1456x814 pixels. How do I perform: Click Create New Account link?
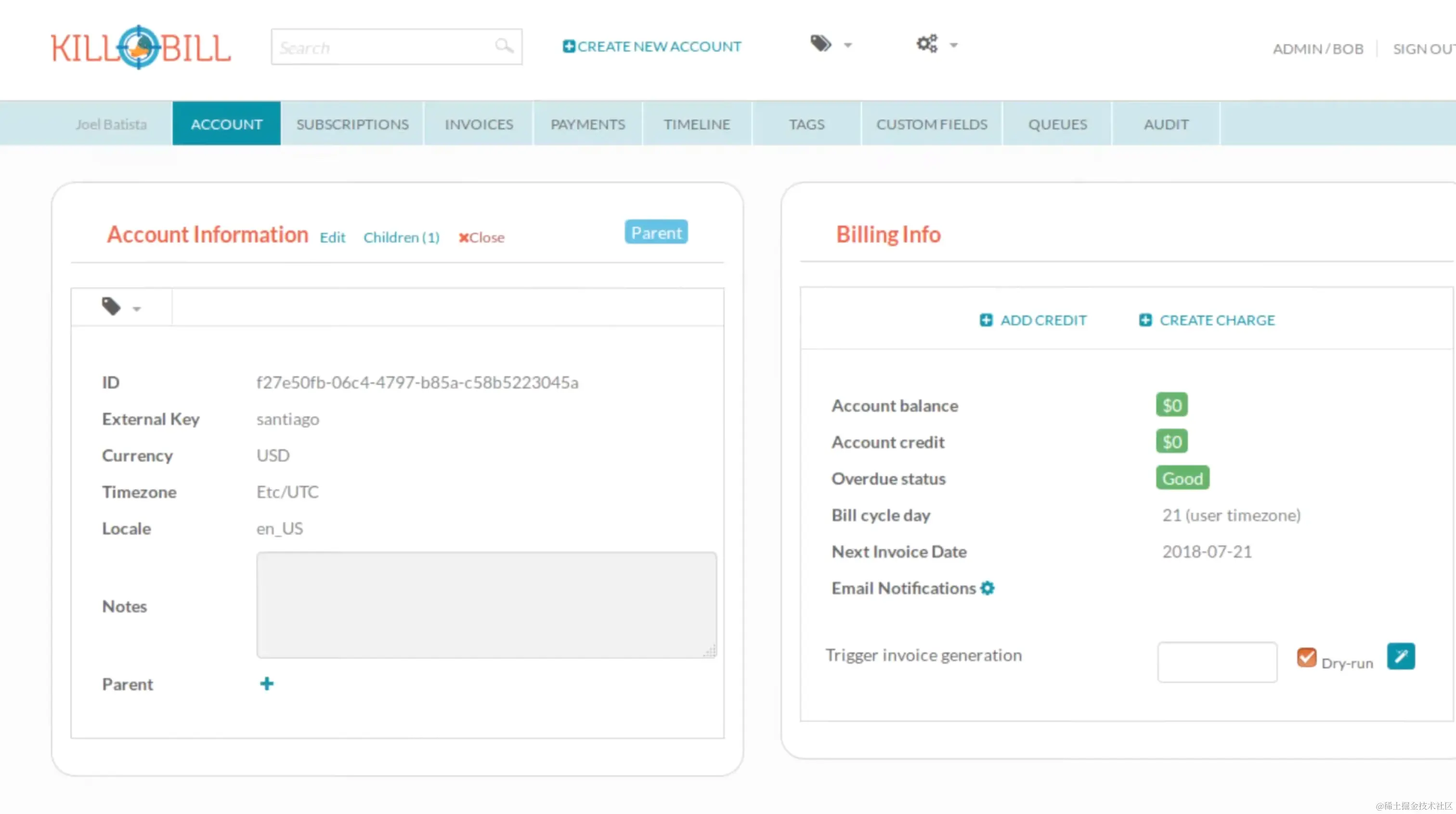652,46
